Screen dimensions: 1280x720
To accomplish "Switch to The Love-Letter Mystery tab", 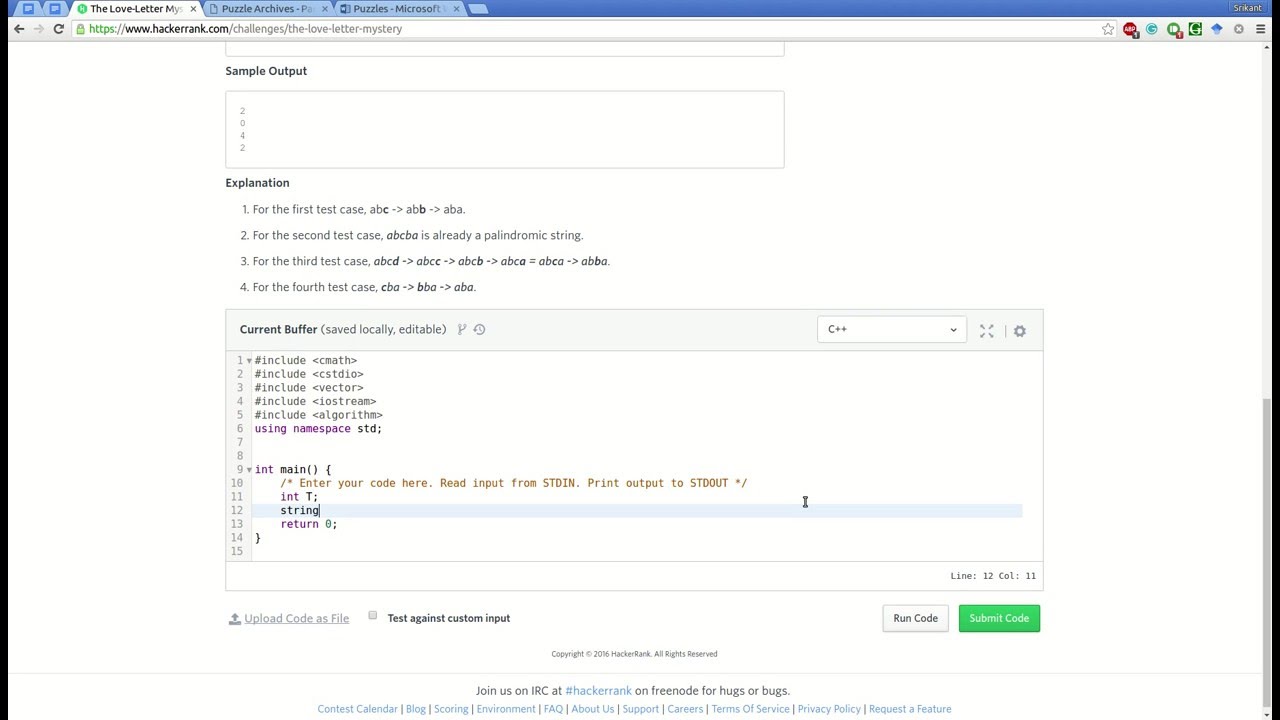I will pos(135,9).
